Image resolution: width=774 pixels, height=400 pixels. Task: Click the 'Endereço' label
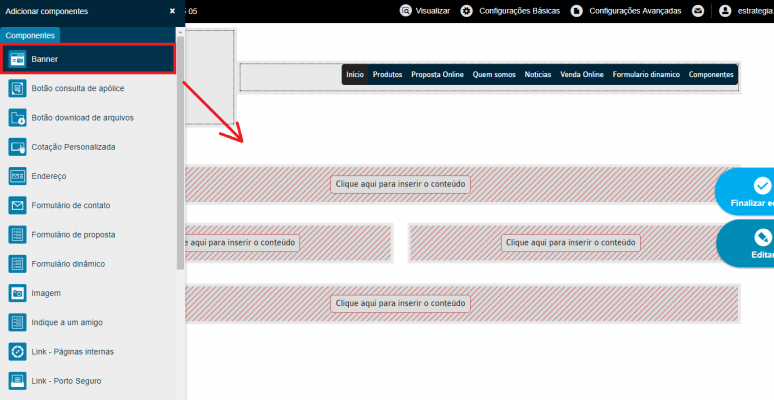(49, 176)
